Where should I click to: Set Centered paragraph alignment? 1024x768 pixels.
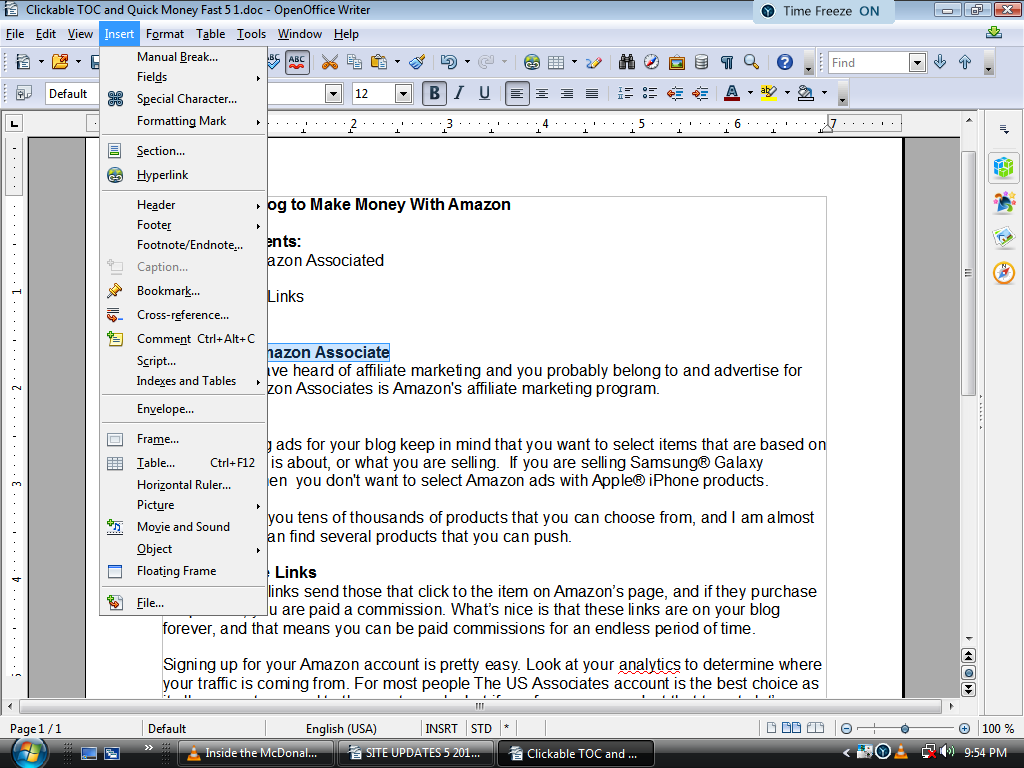click(x=541, y=93)
